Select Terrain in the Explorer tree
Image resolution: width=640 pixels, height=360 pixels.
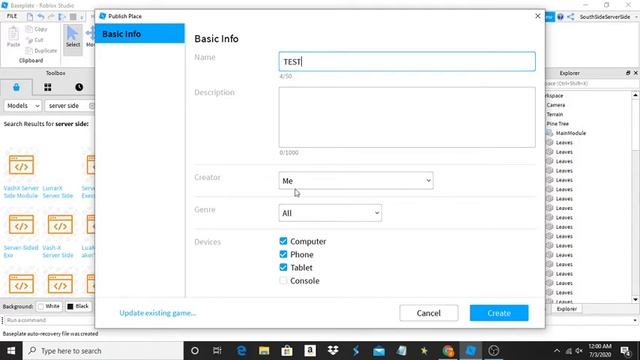pos(555,114)
